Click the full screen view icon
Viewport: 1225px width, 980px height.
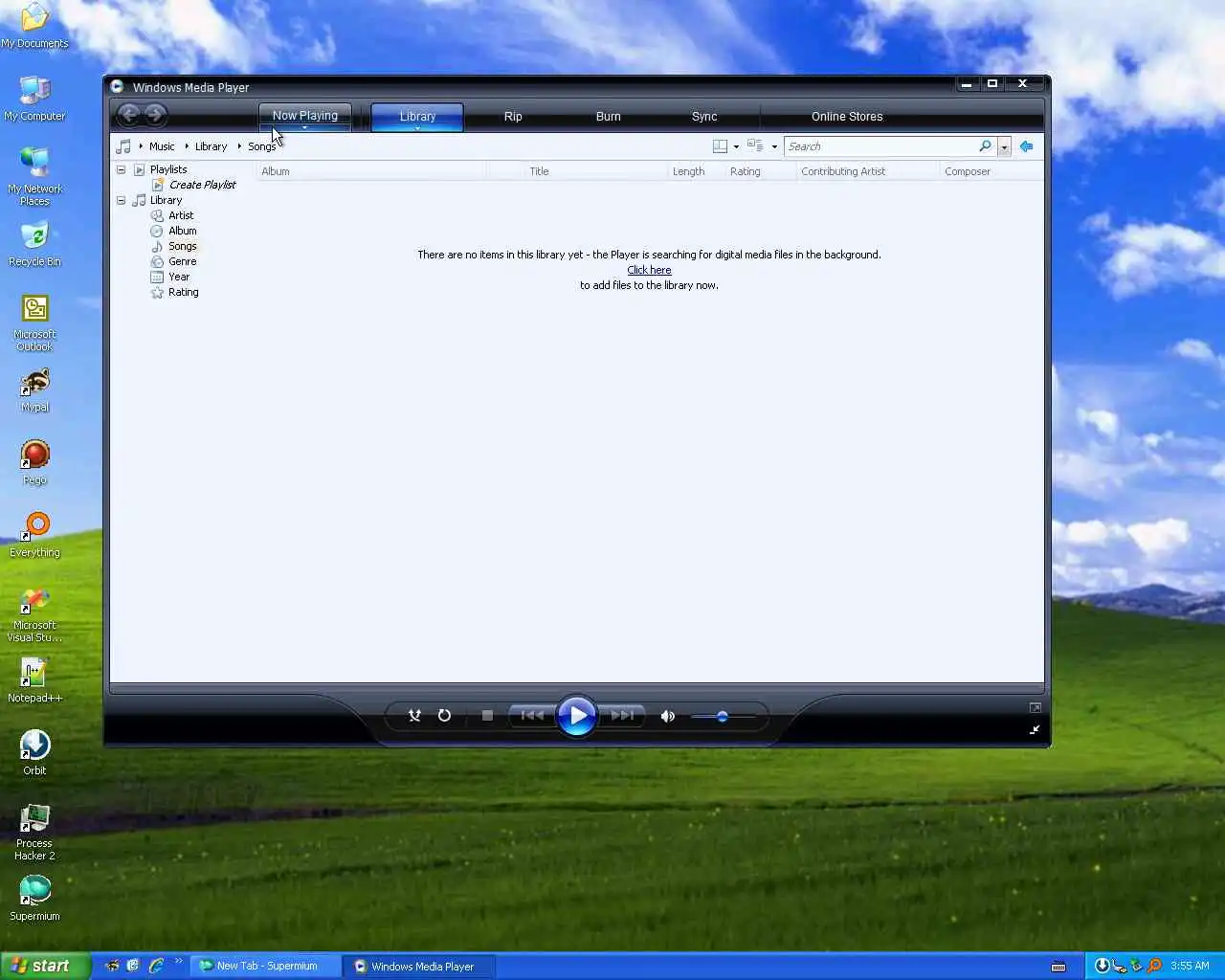(x=1035, y=707)
